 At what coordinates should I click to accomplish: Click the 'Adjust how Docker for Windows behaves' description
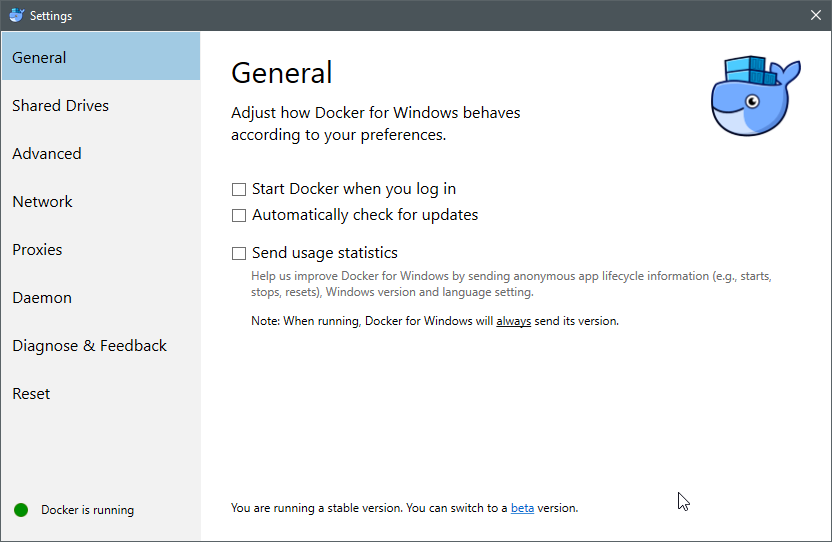[x=376, y=124]
